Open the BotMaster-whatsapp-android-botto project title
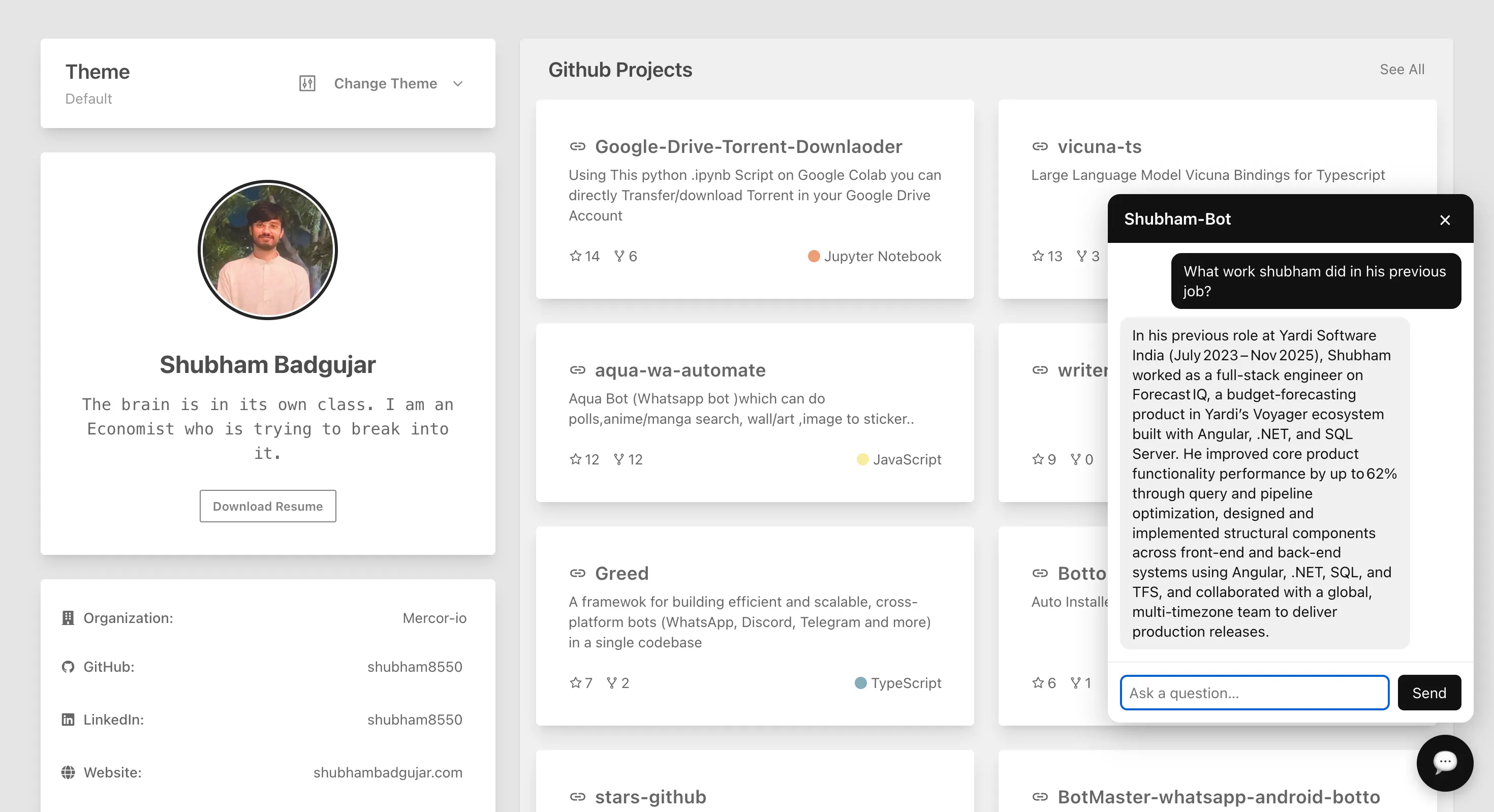Viewport: 1494px width, 812px height. click(x=1219, y=796)
